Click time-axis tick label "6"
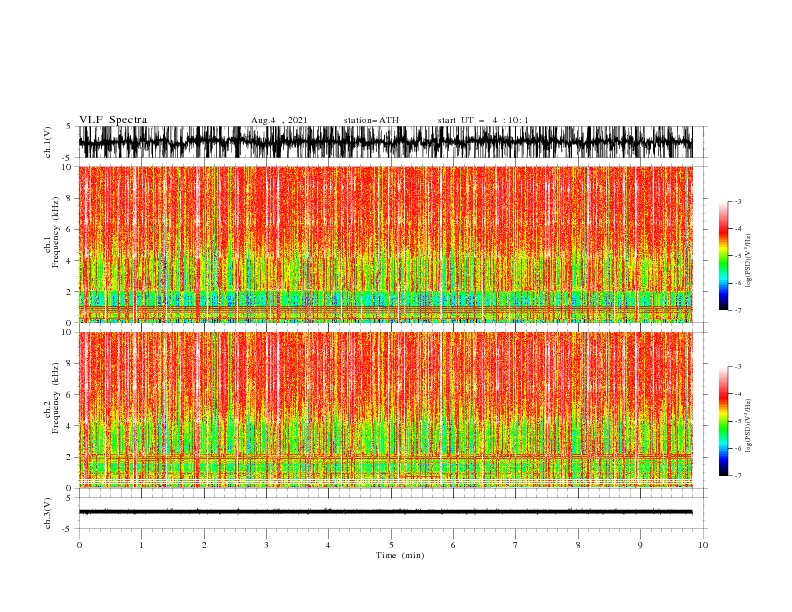The image size is (792, 612). pos(453,545)
